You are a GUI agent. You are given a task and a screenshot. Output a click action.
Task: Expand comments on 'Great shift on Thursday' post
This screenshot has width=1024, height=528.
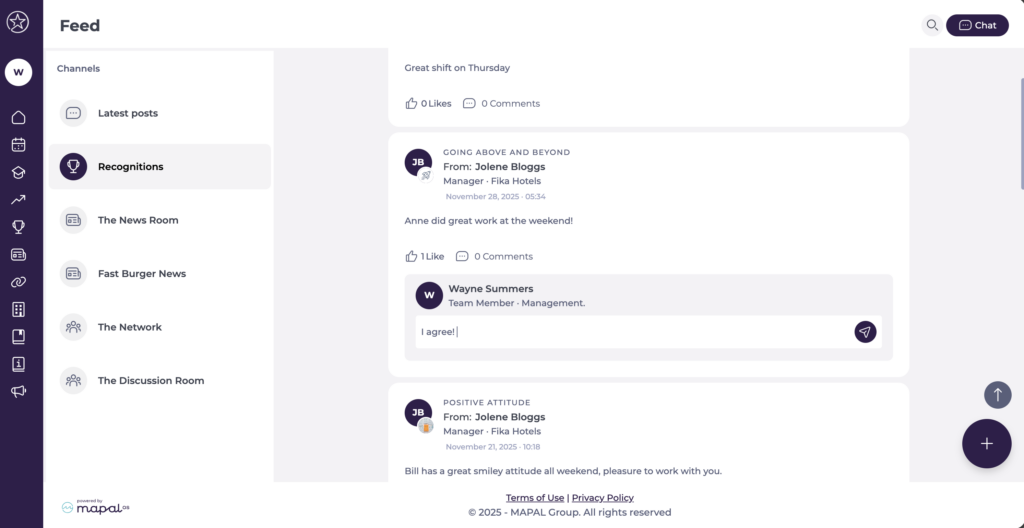(501, 103)
